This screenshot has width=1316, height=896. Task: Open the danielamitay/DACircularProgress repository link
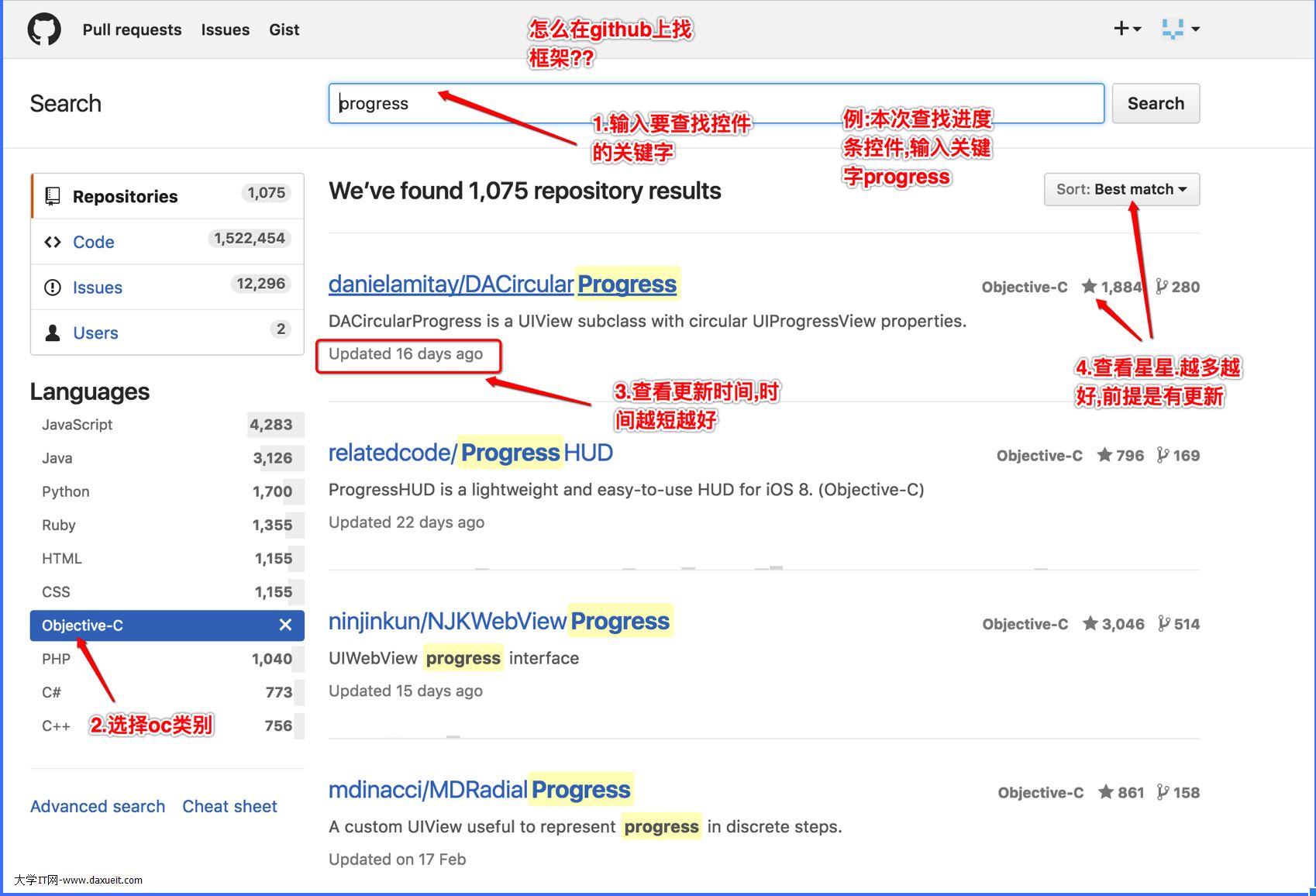pyautogui.click(x=502, y=284)
